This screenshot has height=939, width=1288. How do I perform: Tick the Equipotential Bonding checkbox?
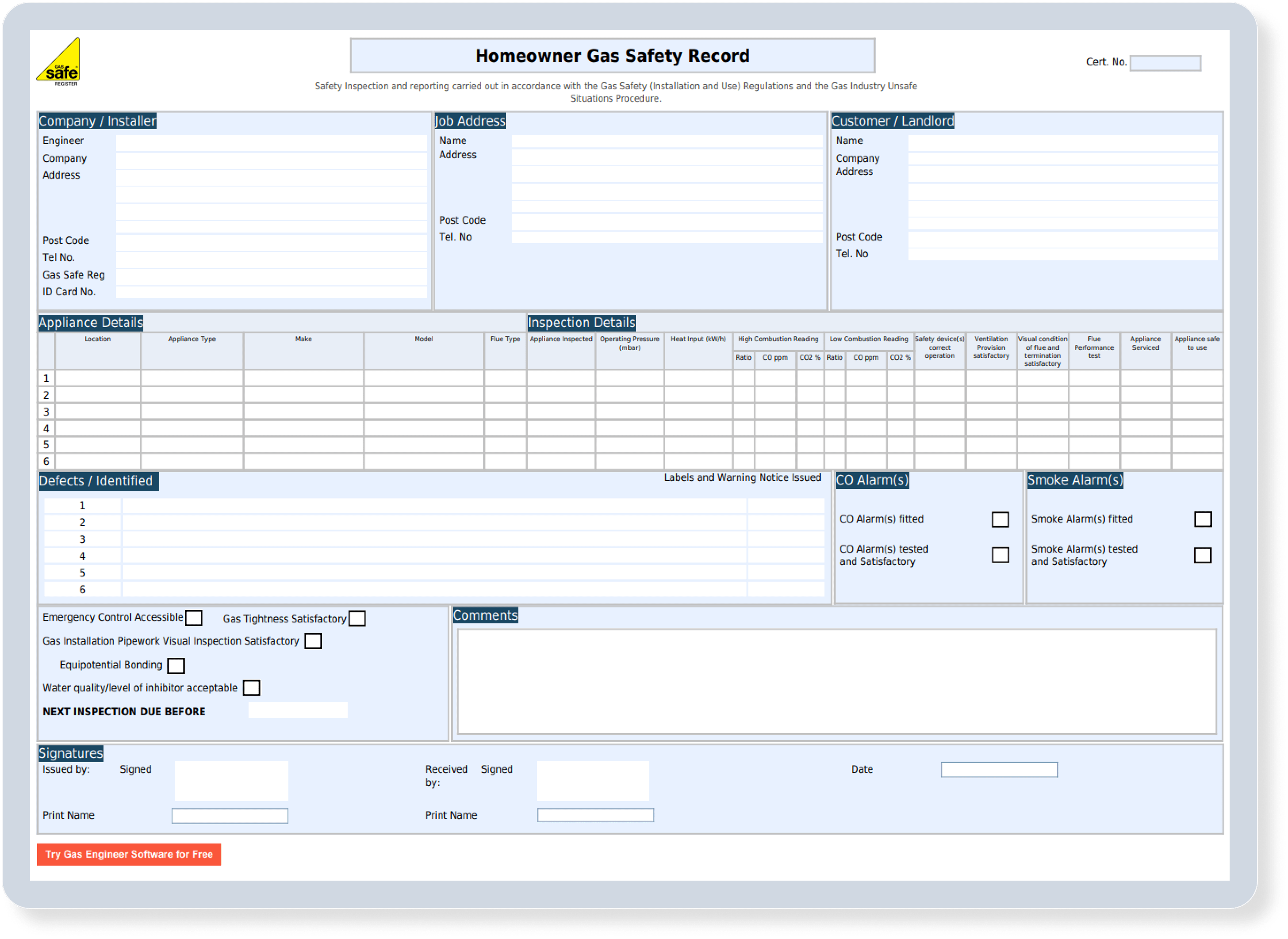coord(176,666)
